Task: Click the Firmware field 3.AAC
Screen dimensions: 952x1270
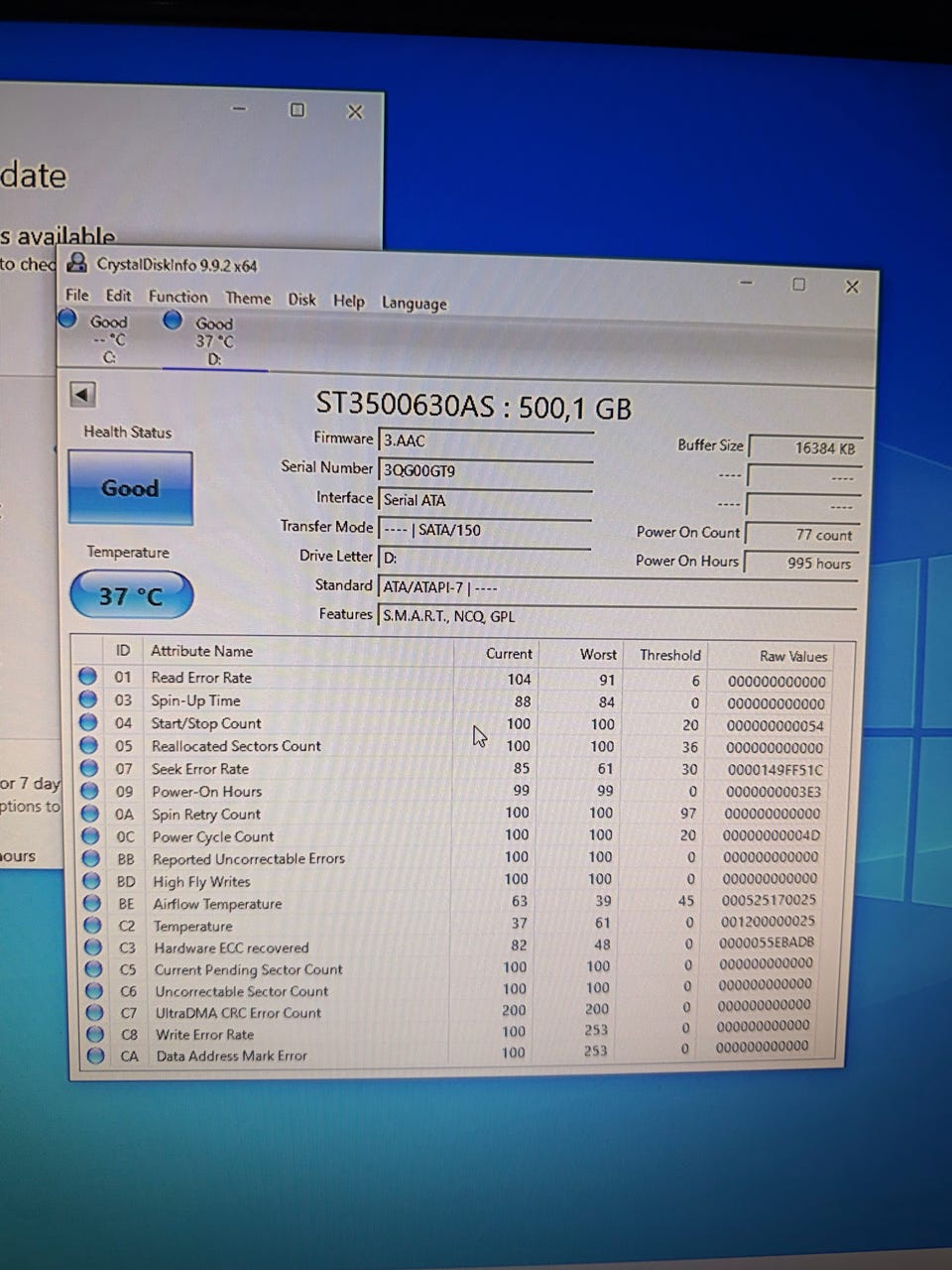Action: pyautogui.click(x=485, y=442)
